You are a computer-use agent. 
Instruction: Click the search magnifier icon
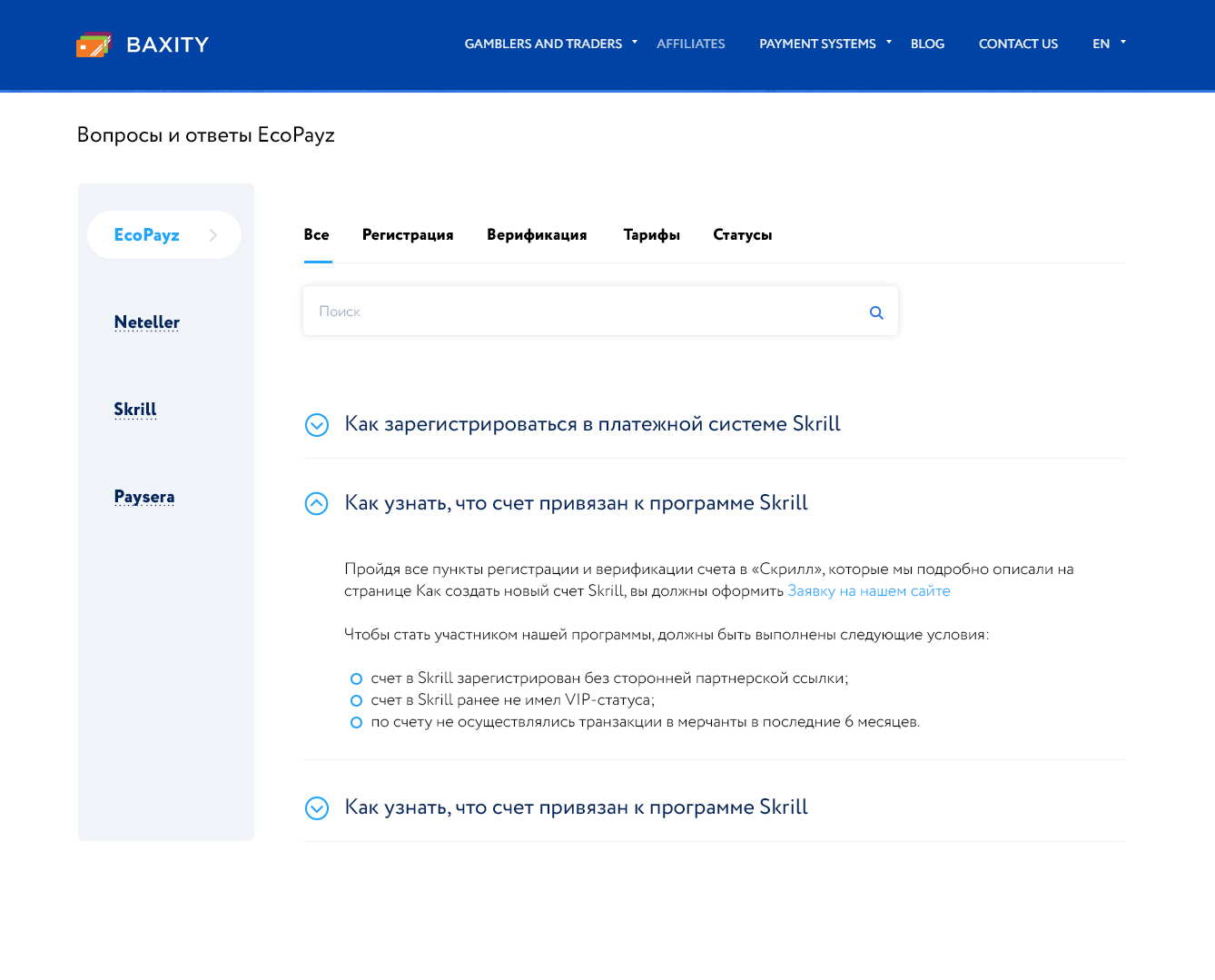tap(876, 312)
